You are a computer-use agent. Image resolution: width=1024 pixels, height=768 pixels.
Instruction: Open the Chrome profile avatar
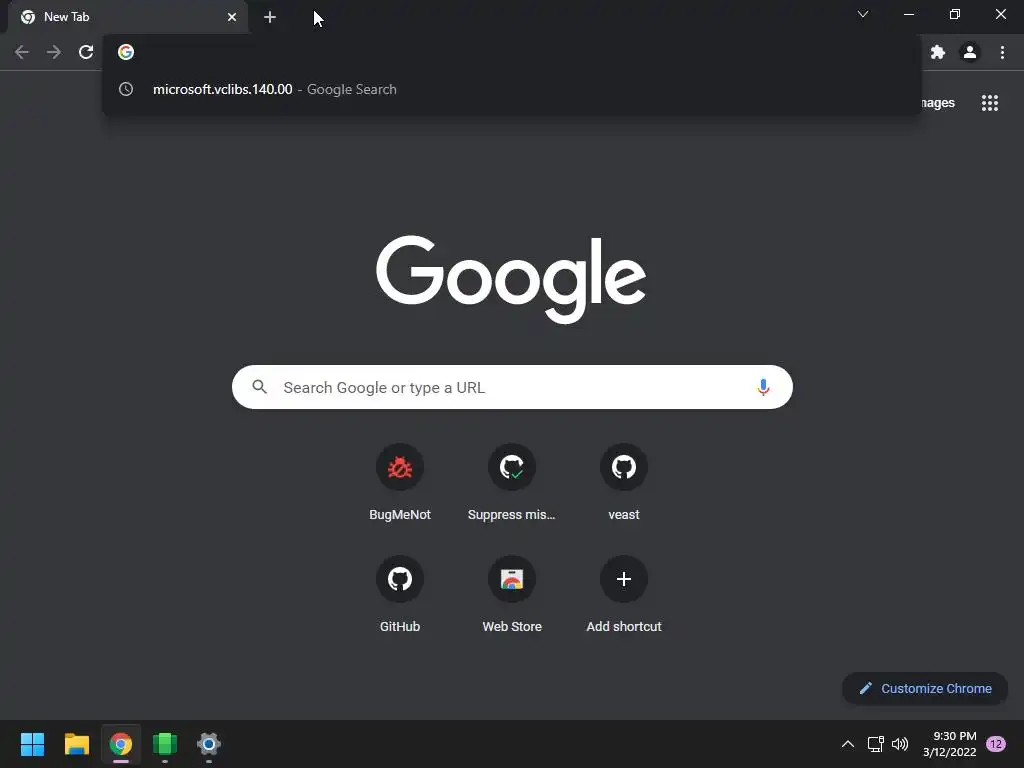(970, 52)
